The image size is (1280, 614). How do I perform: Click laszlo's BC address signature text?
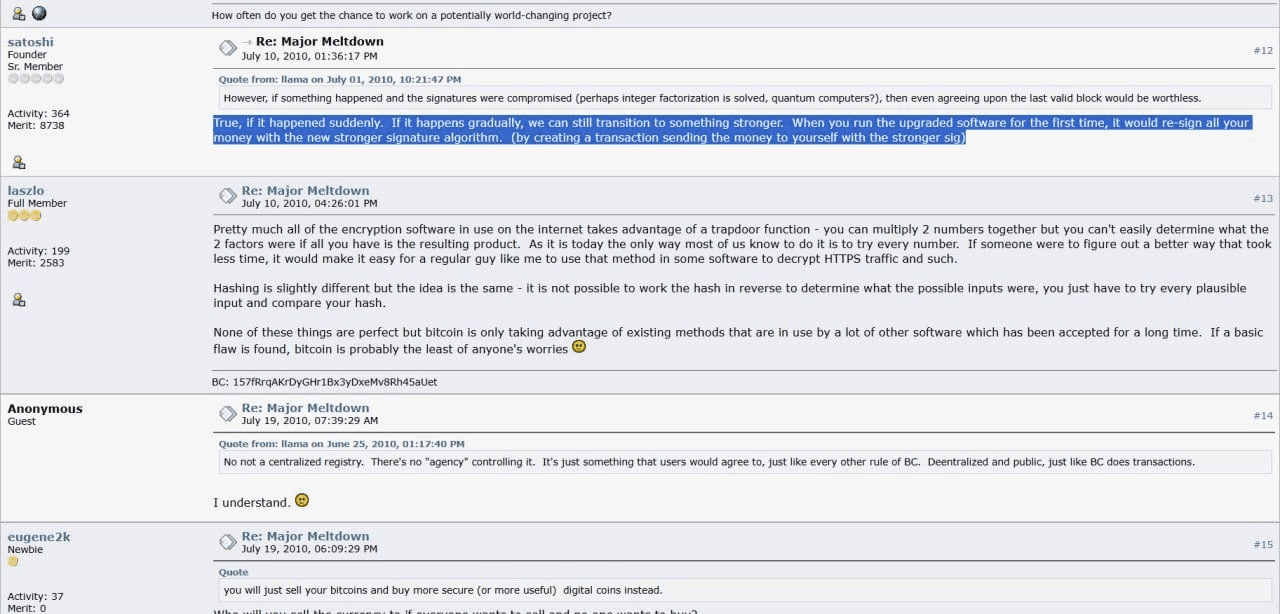click(325, 382)
